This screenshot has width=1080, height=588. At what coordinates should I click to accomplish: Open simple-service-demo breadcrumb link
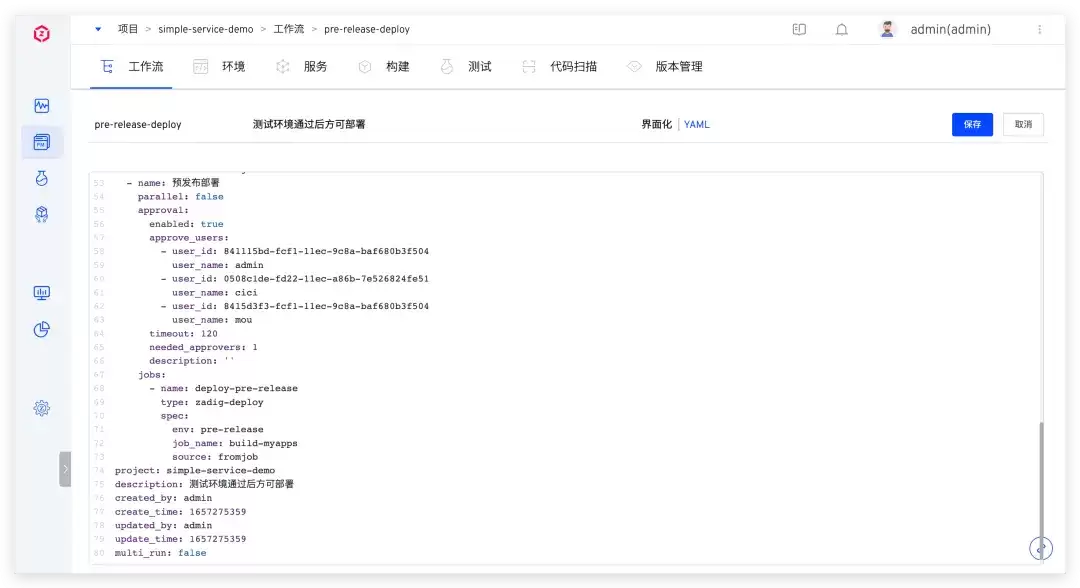click(205, 29)
